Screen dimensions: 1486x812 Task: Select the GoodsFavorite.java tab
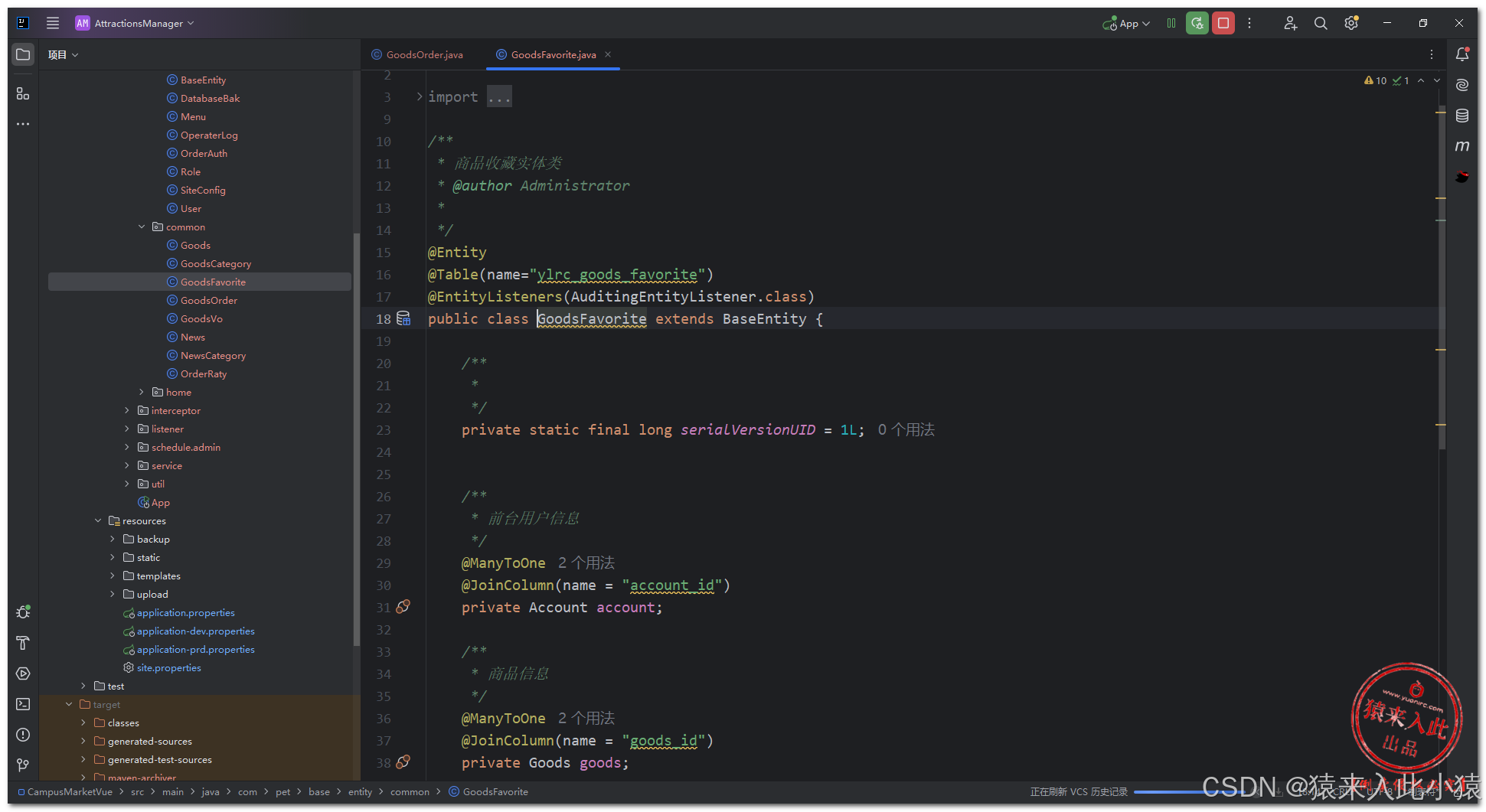point(553,54)
